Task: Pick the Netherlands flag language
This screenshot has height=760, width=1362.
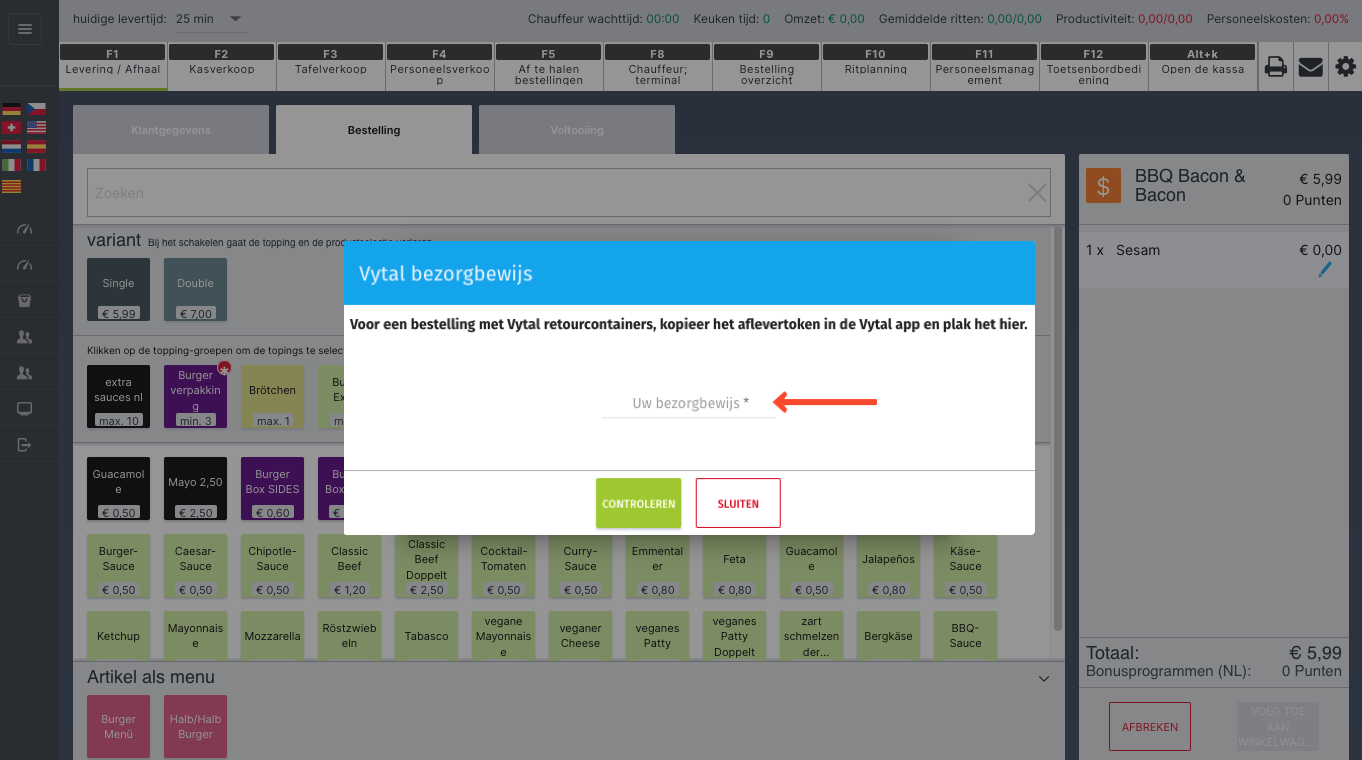Action: pyautogui.click(x=12, y=146)
